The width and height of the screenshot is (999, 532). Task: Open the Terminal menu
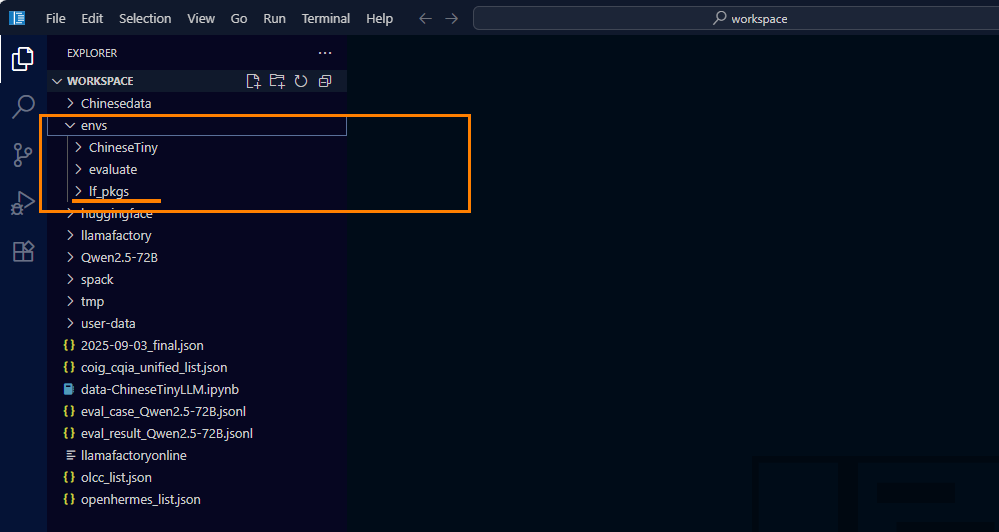326,19
